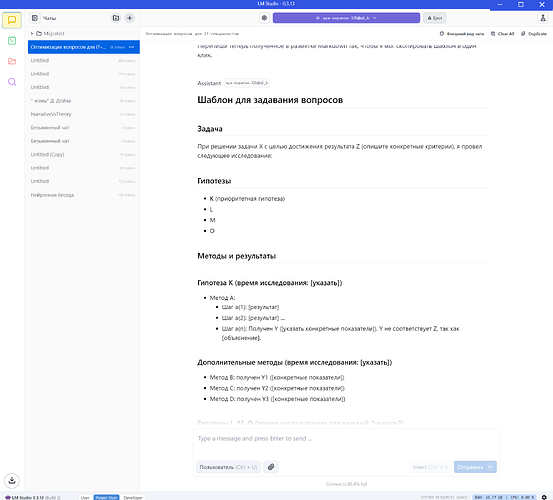Click the Clear All button

point(503,34)
